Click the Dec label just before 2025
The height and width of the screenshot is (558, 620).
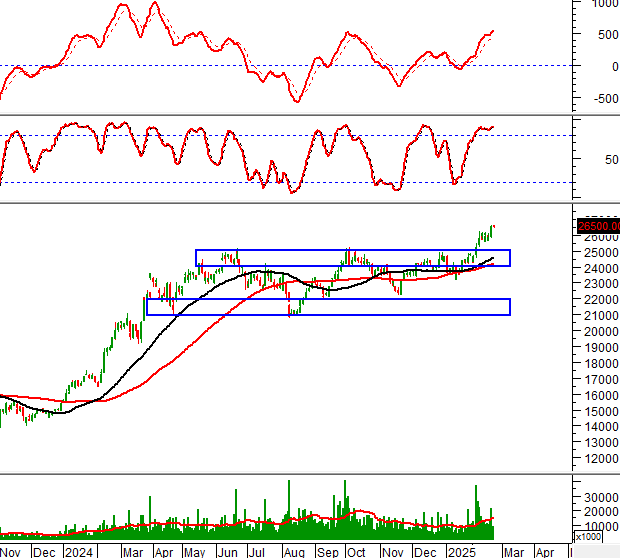click(x=425, y=552)
